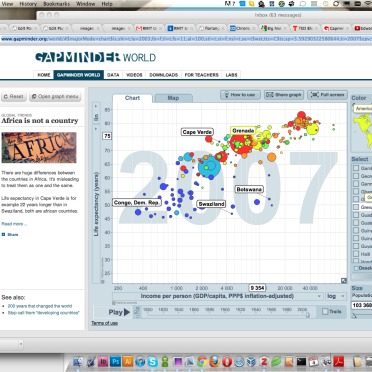
Task: Open the Income per person indicator dropdown
Action: pos(218,296)
